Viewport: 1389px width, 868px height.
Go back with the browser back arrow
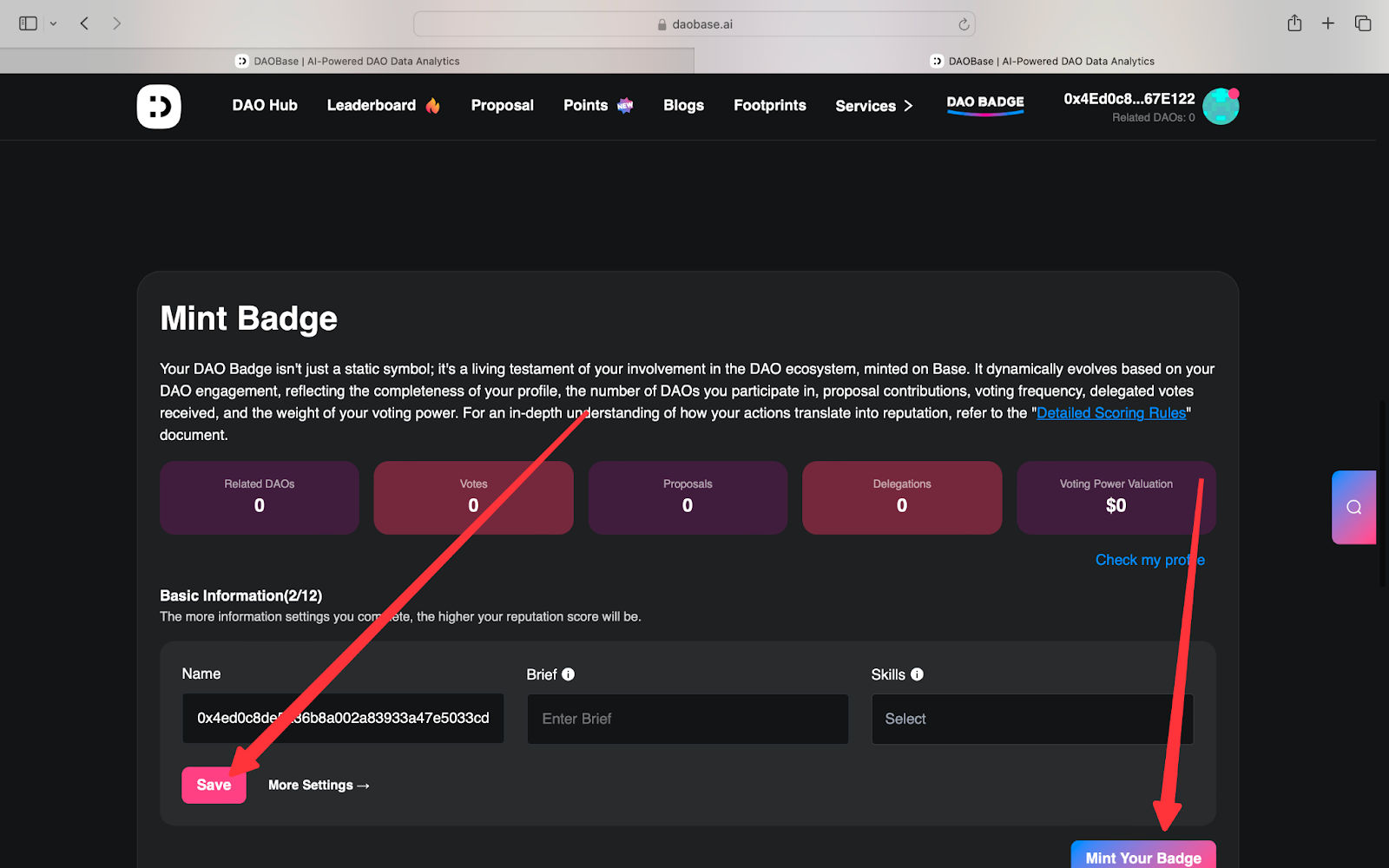[84, 23]
